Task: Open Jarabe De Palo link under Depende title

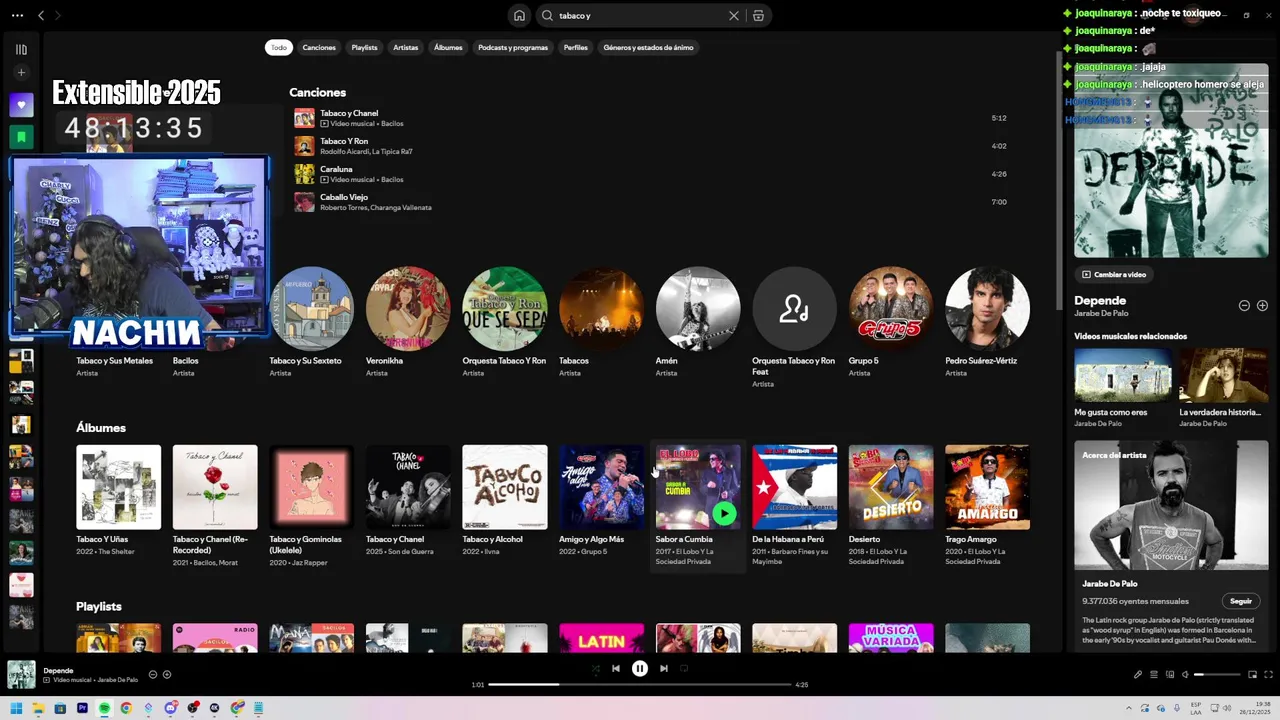Action: point(1100,314)
